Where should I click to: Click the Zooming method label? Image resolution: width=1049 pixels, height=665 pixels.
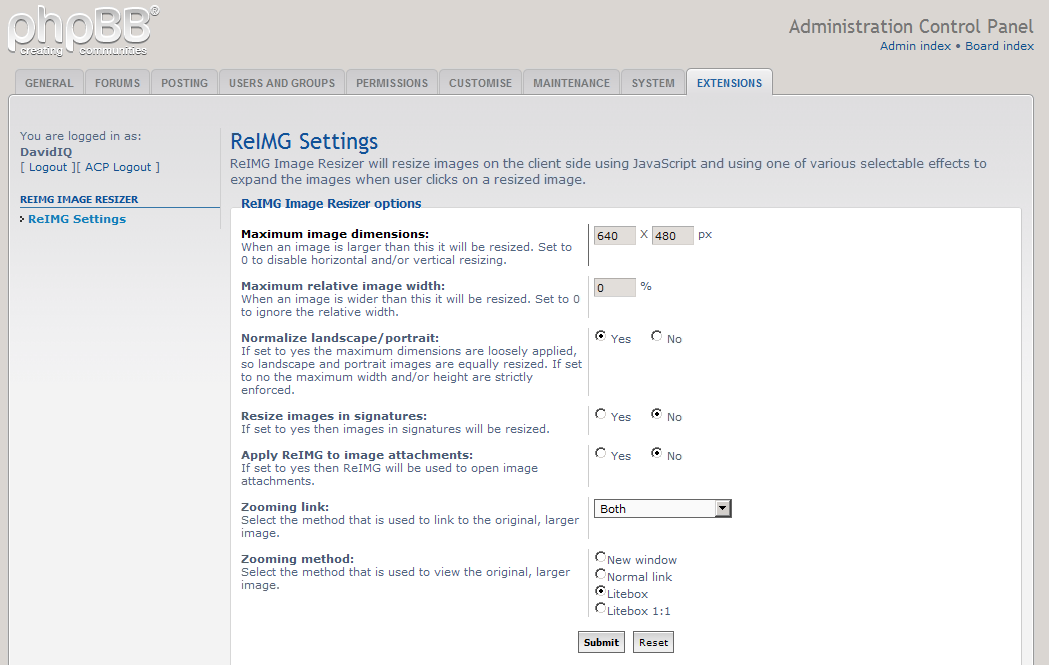[298, 559]
